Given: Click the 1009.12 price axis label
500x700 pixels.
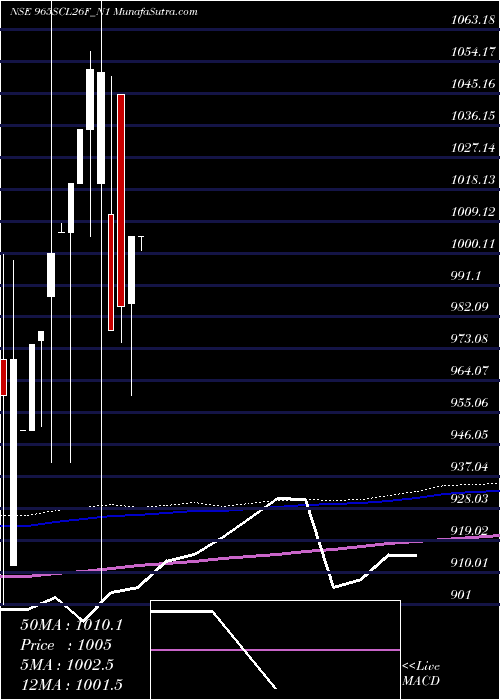Looking at the screenshot, I should [x=475, y=212].
